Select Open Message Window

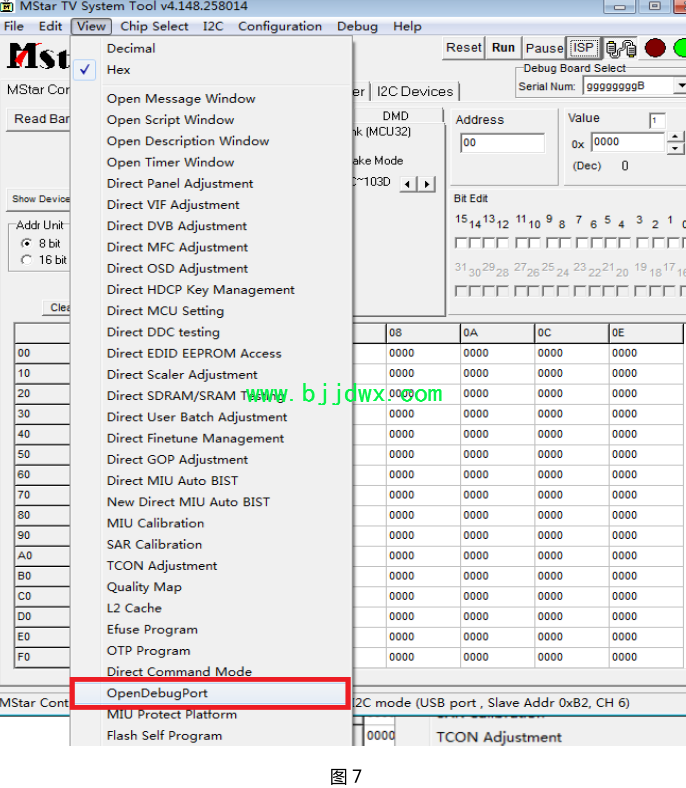pyautogui.click(x=211, y=98)
